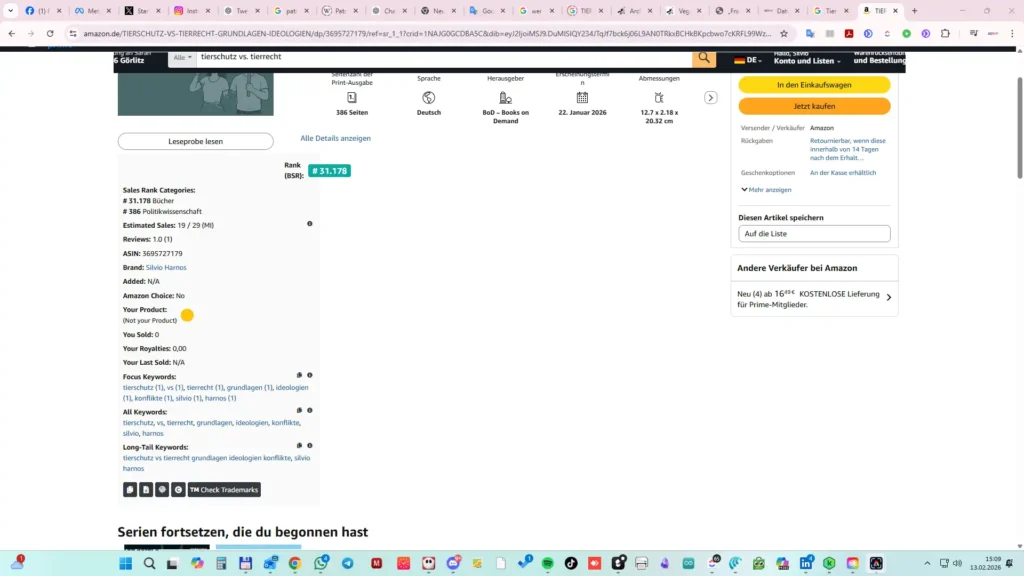Screen dimensions: 1024x576
Task: Open Spotify from the taskbar
Action: (x=549, y=564)
